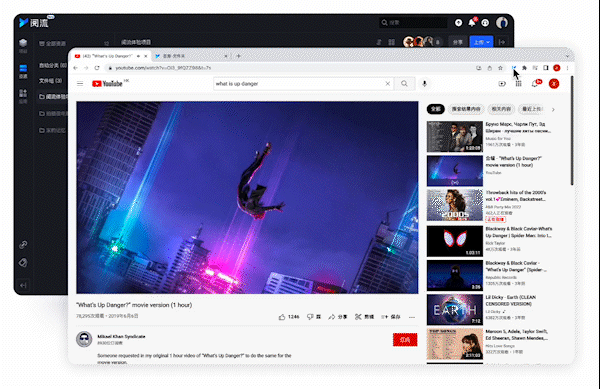Show more filter chips with right chevron
This screenshot has width=600, height=389.
553,109
